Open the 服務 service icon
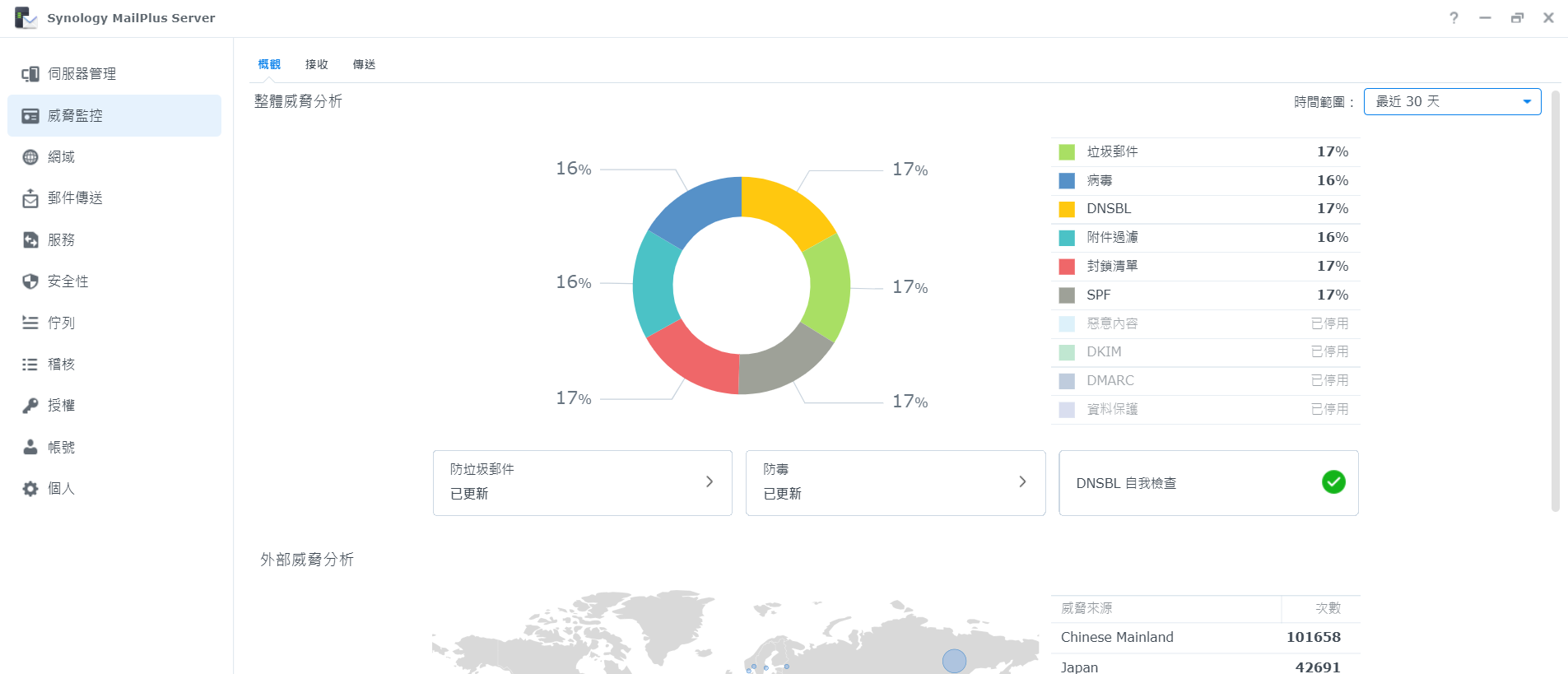The width and height of the screenshot is (1568, 674). point(30,240)
